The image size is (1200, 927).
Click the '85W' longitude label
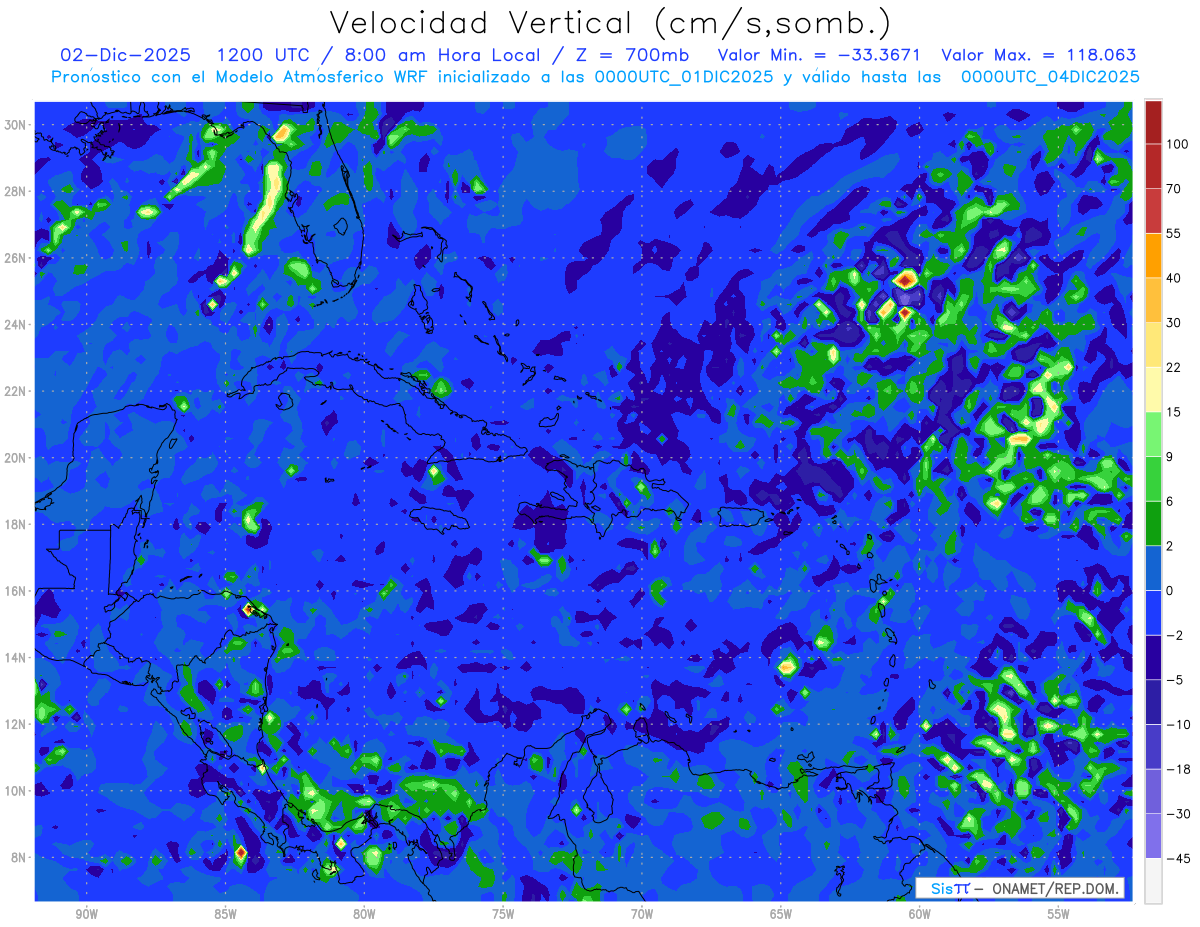click(x=225, y=914)
